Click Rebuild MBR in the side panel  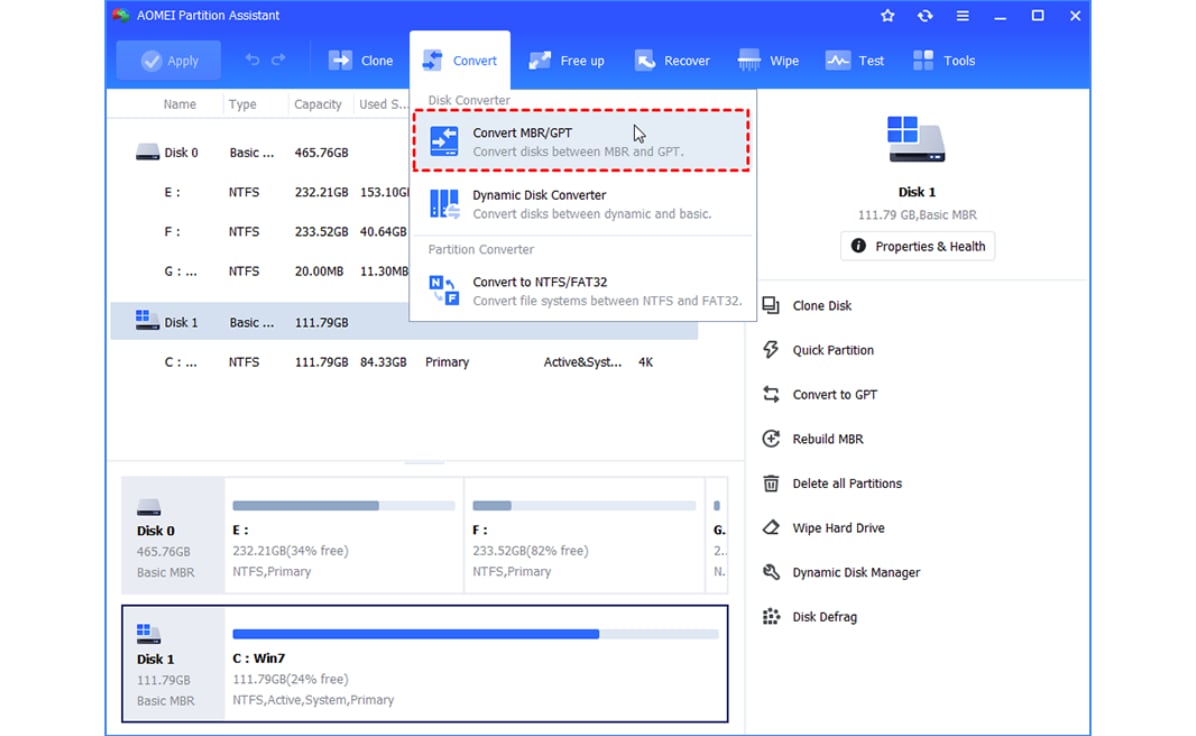(828, 439)
